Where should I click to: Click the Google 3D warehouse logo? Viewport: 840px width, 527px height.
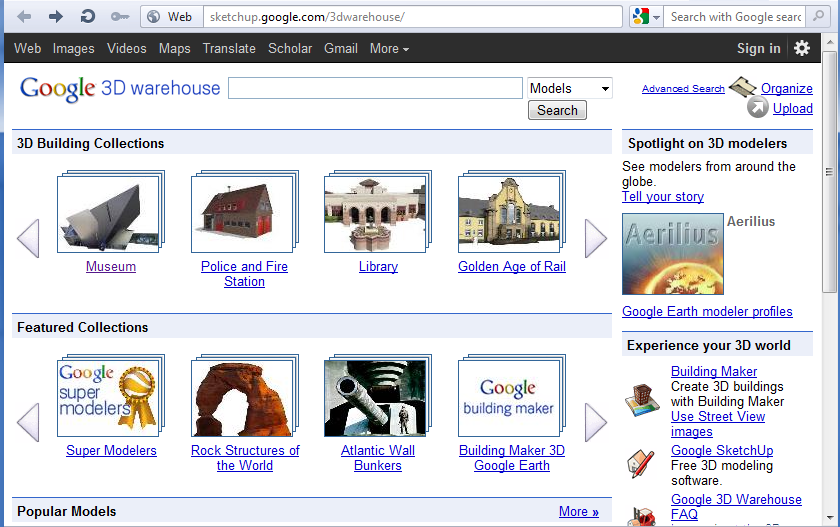(120, 88)
